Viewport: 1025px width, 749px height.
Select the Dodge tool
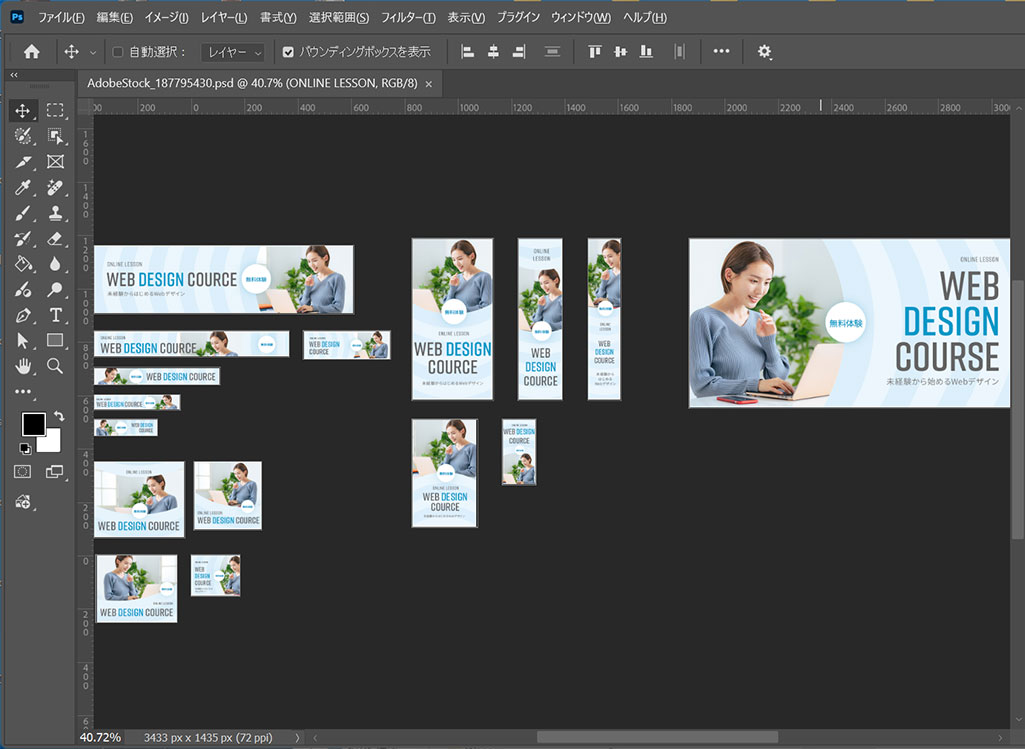pos(55,290)
